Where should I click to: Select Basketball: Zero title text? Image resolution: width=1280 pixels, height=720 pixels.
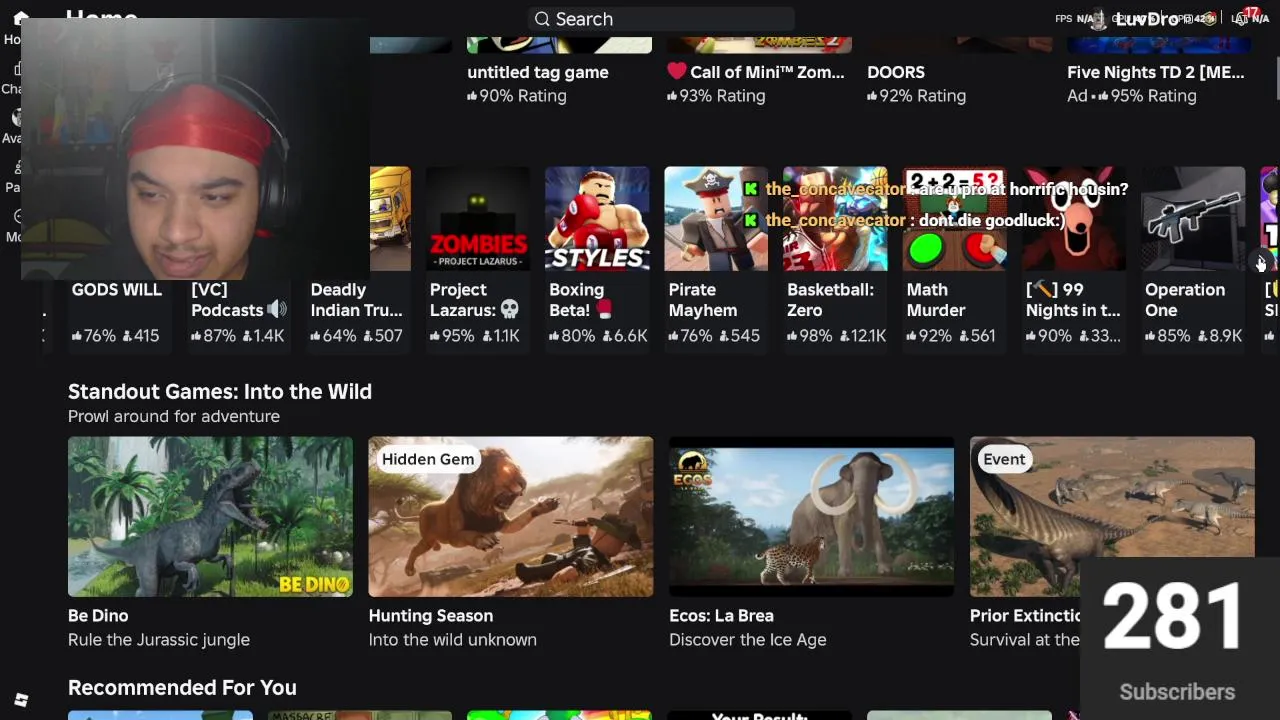pyautogui.click(x=830, y=300)
